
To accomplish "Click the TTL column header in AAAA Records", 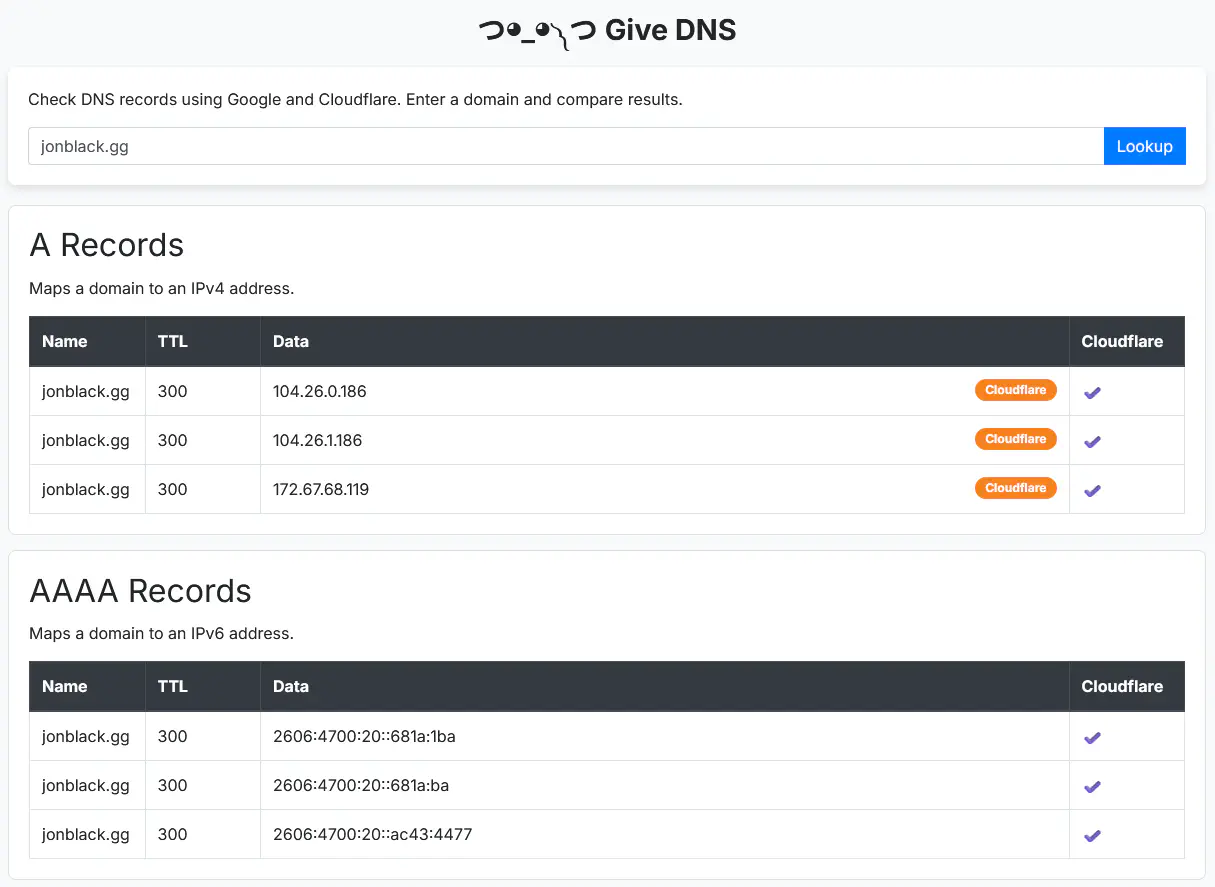I will [x=172, y=687].
